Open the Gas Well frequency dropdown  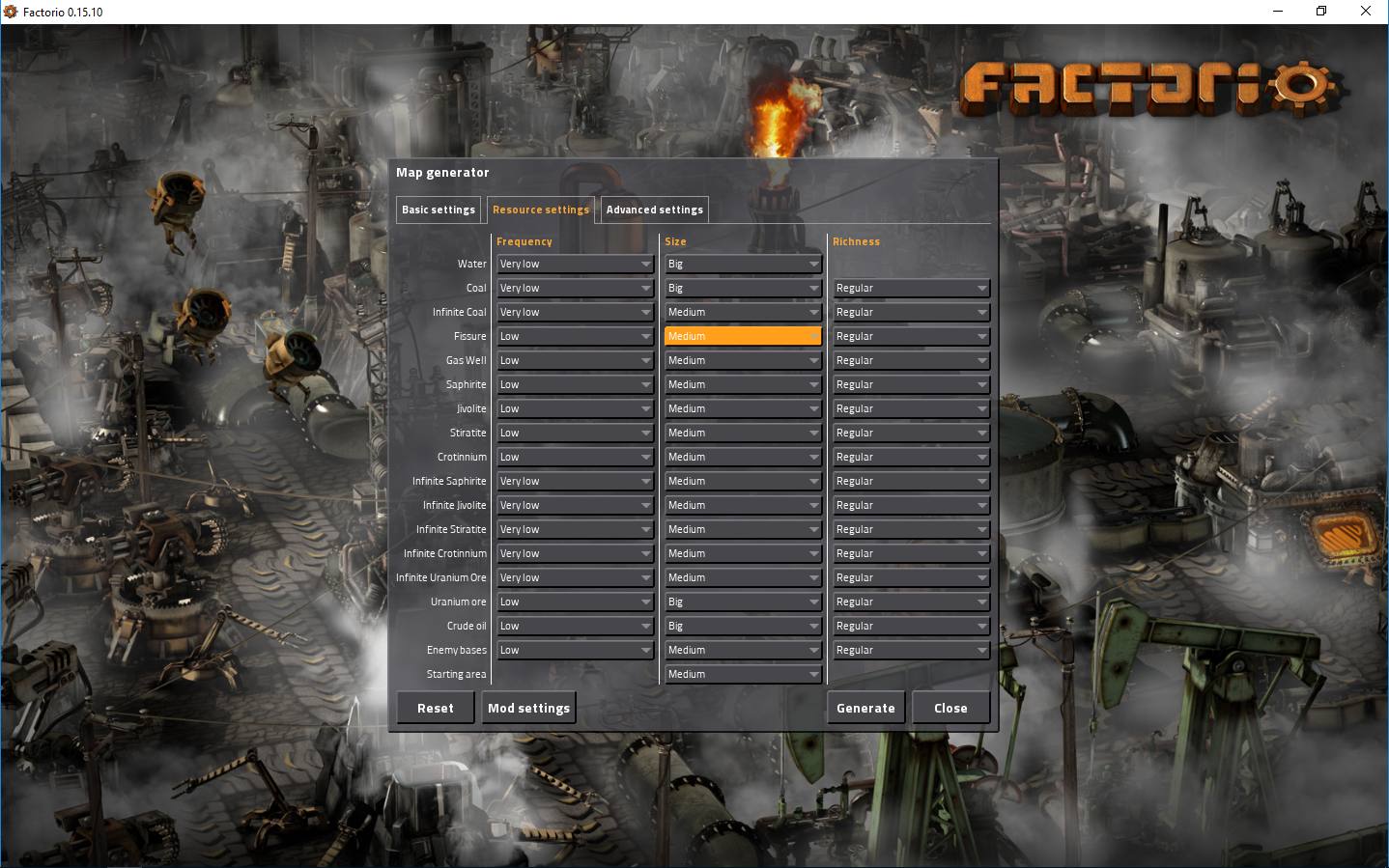point(576,360)
